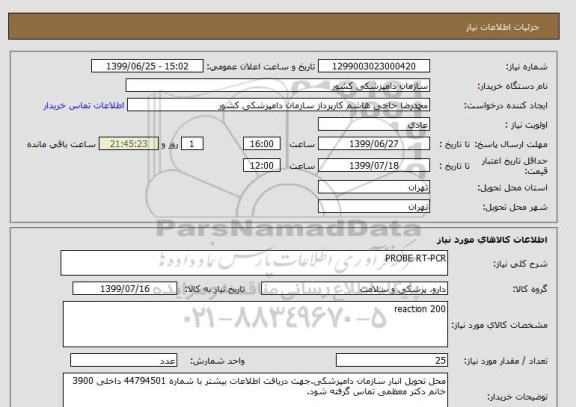Click the گروه کالا label

(x=530, y=289)
